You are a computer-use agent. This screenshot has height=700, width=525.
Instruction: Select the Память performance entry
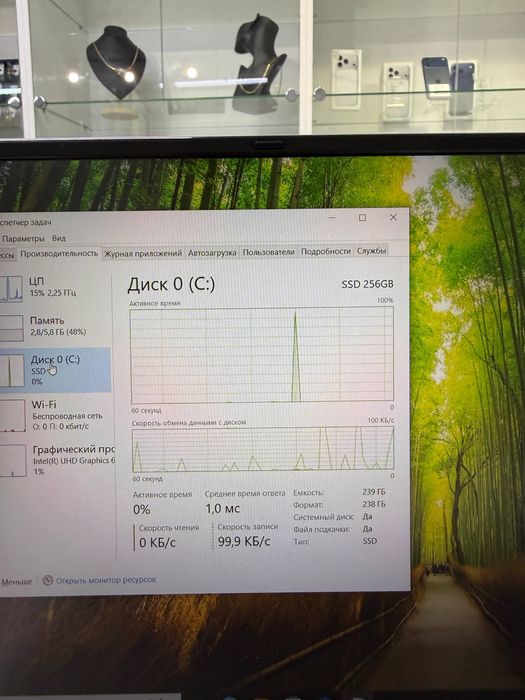[54, 326]
